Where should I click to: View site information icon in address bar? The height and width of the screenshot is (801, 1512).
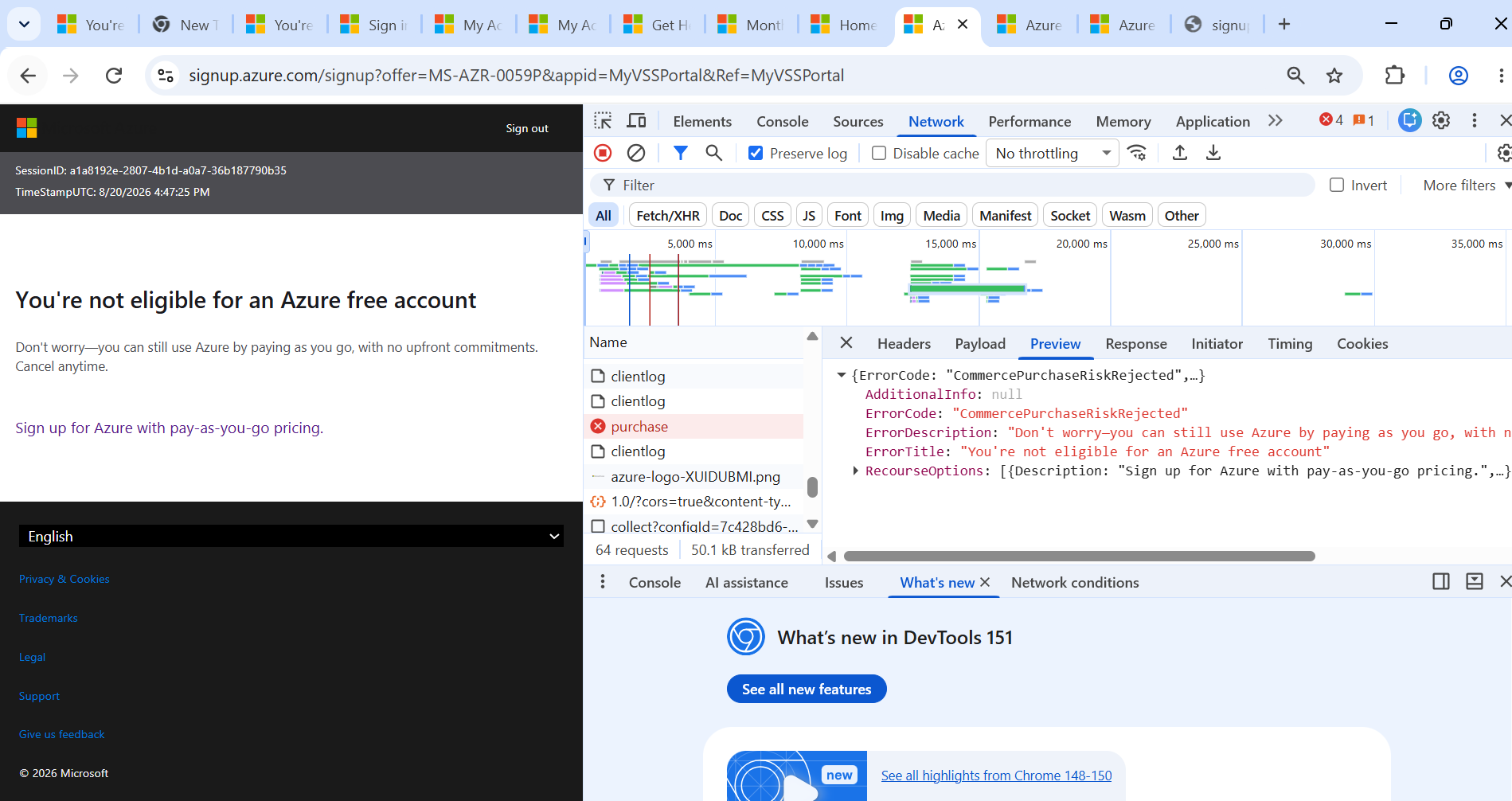[x=166, y=76]
